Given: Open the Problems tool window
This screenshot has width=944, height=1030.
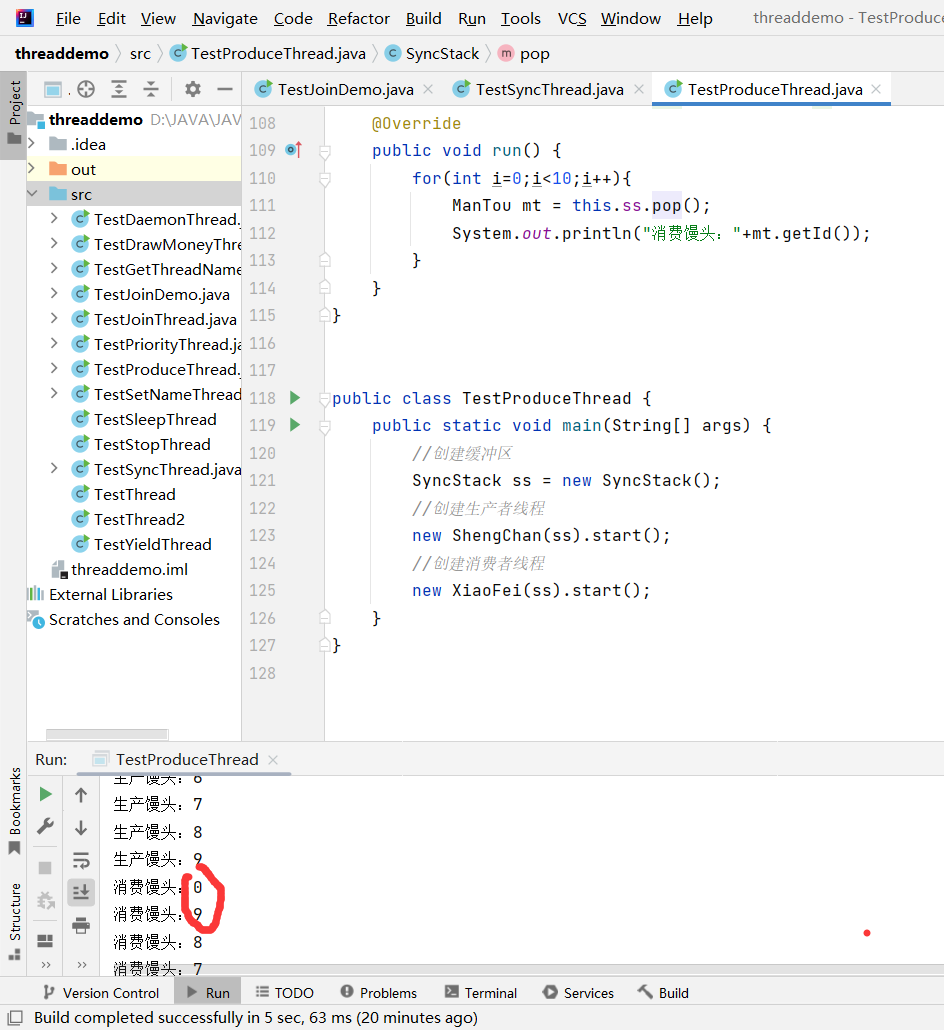Looking at the screenshot, I should pyautogui.click(x=379, y=993).
